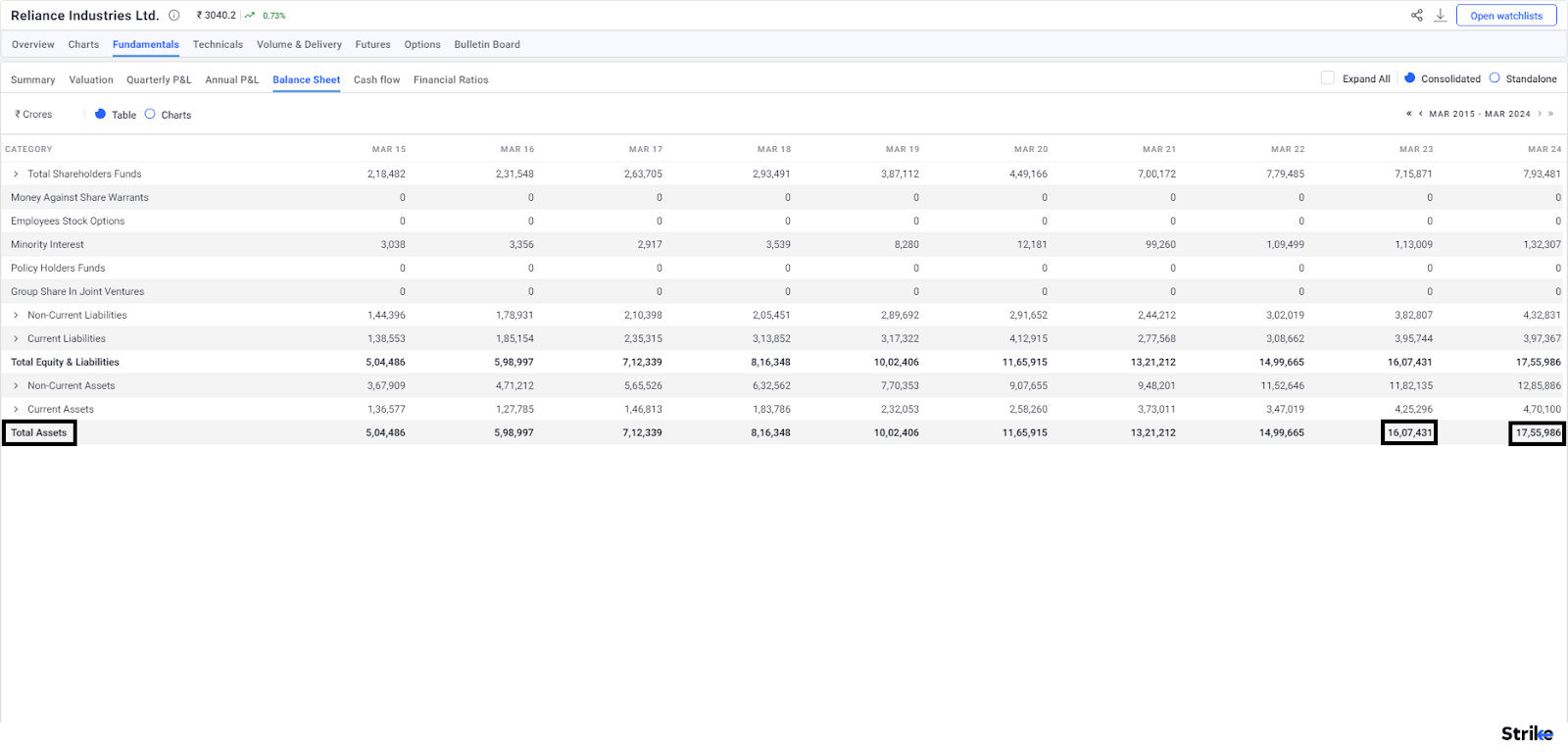Click the MAR 15 column header
The width and height of the screenshot is (1568, 752).
[x=389, y=149]
